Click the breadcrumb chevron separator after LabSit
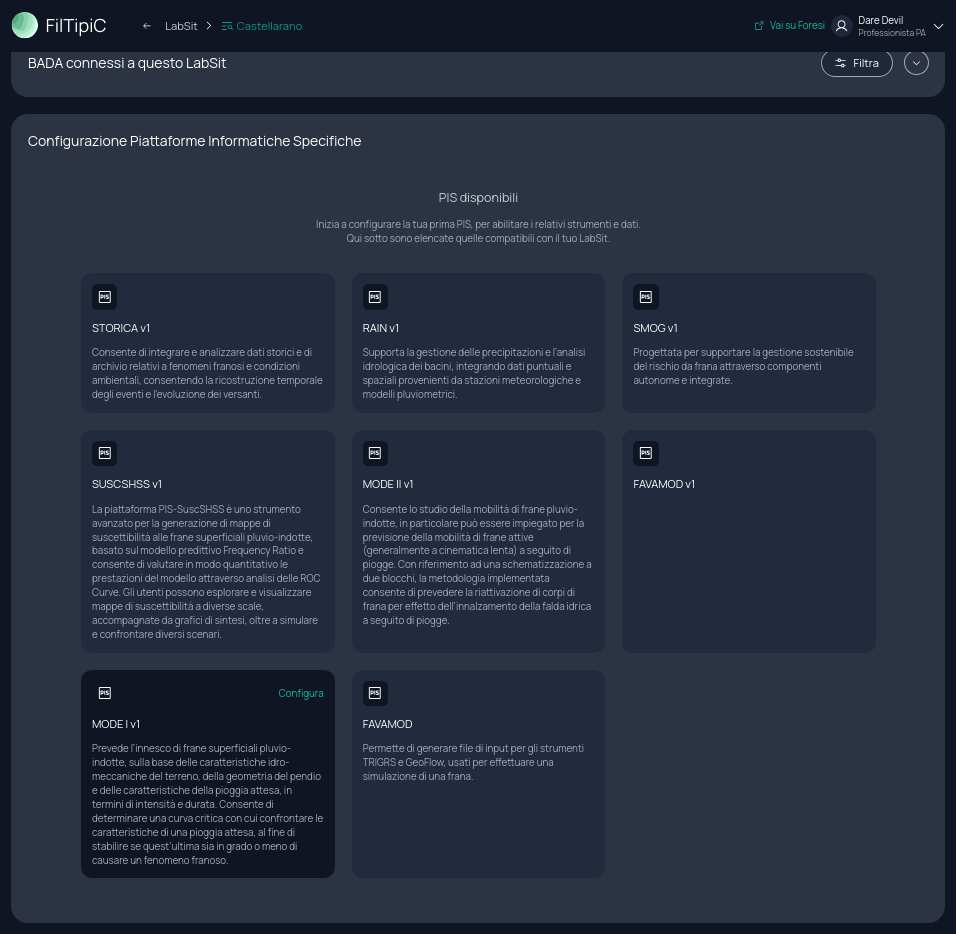The height and width of the screenshot is (934, 957). [x=209, y=26]
